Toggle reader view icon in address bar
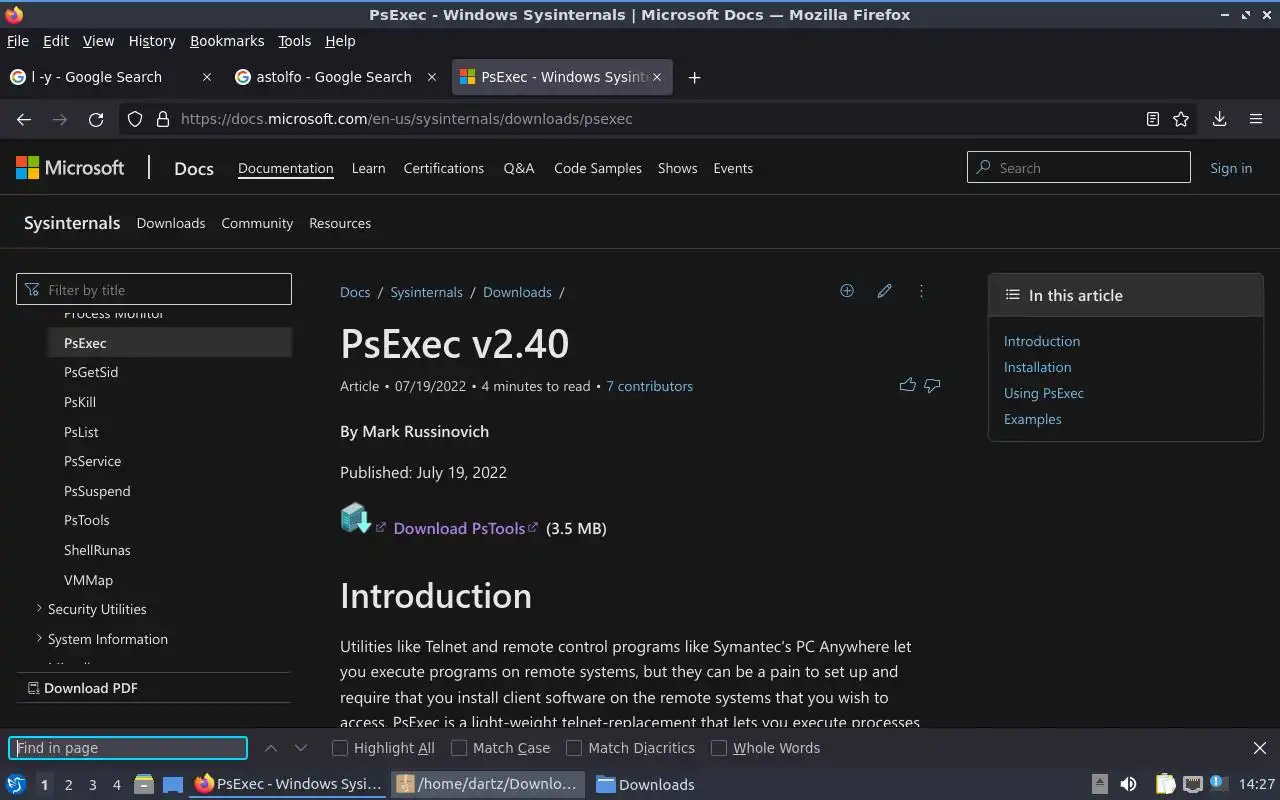 pos(1152,119)
